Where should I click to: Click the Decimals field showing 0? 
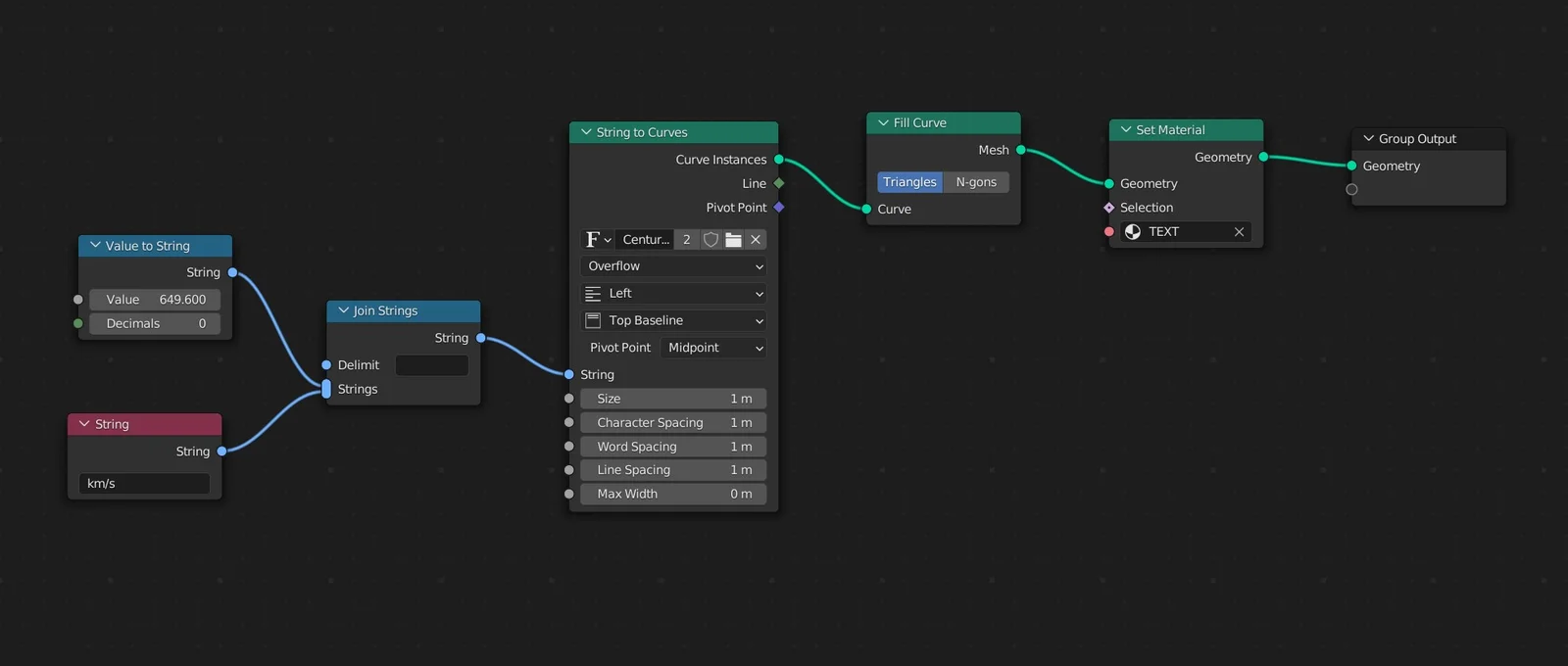click(x=155, y=323)
